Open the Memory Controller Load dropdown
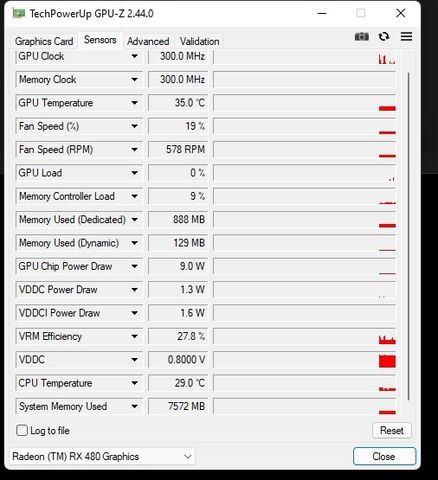The height and width of the screenshot is (480, 438). (135, 196)
